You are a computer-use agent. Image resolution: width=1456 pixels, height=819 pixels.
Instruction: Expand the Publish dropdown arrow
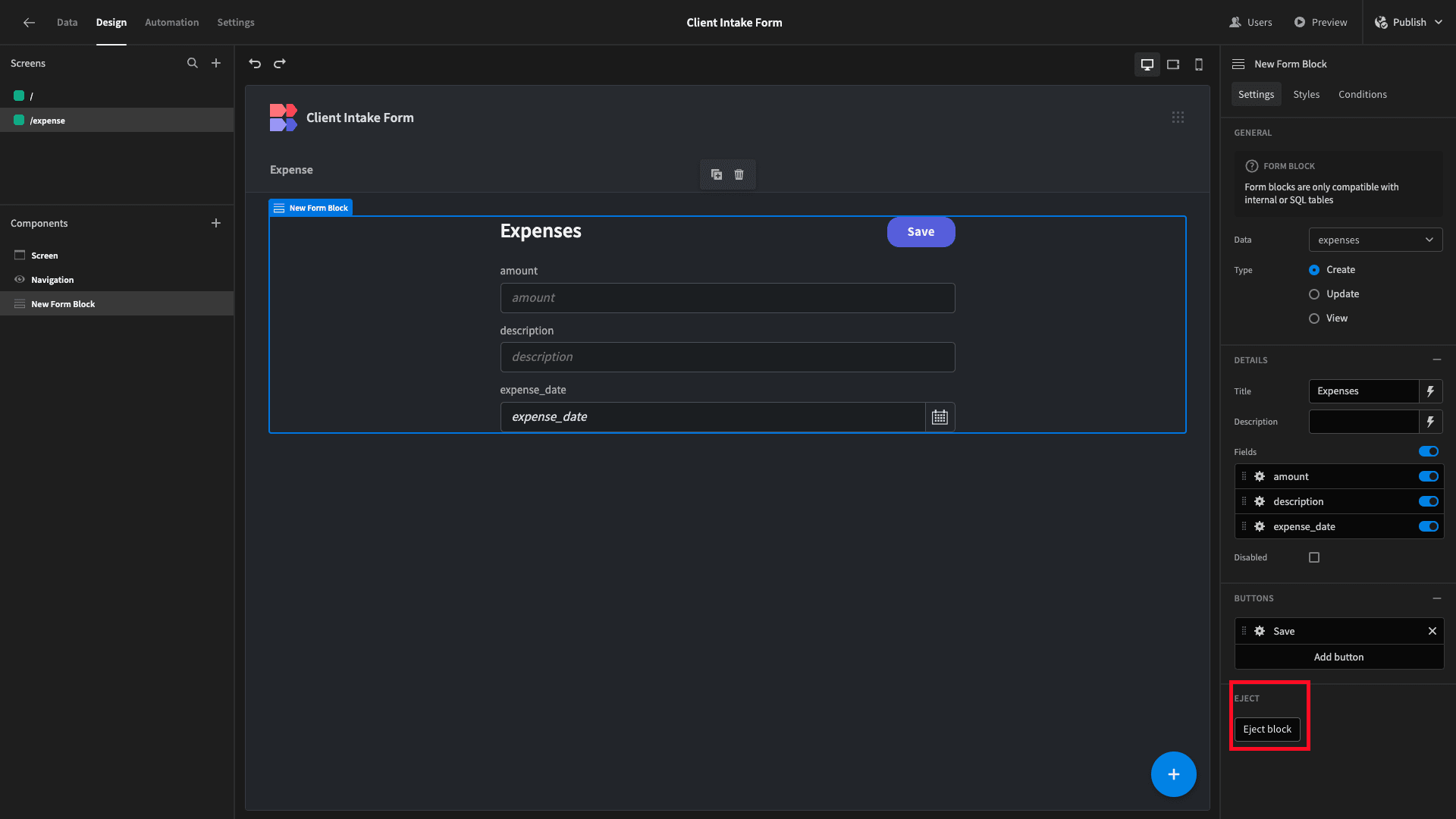1439,23
